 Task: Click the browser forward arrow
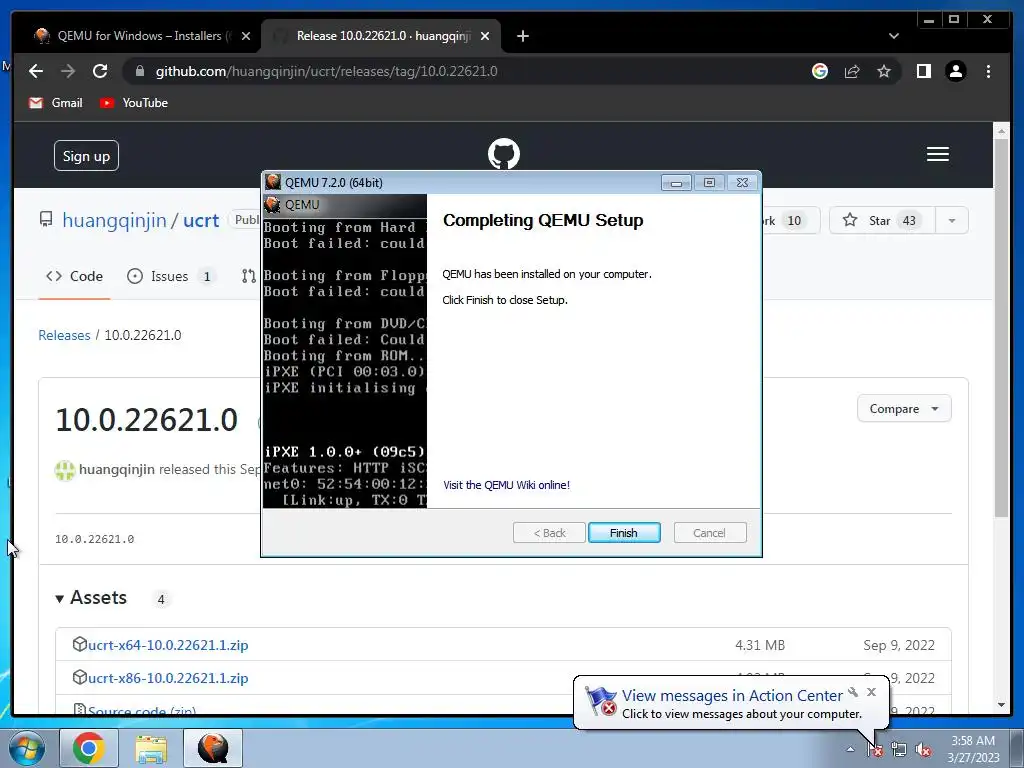(x=68, y=71)
